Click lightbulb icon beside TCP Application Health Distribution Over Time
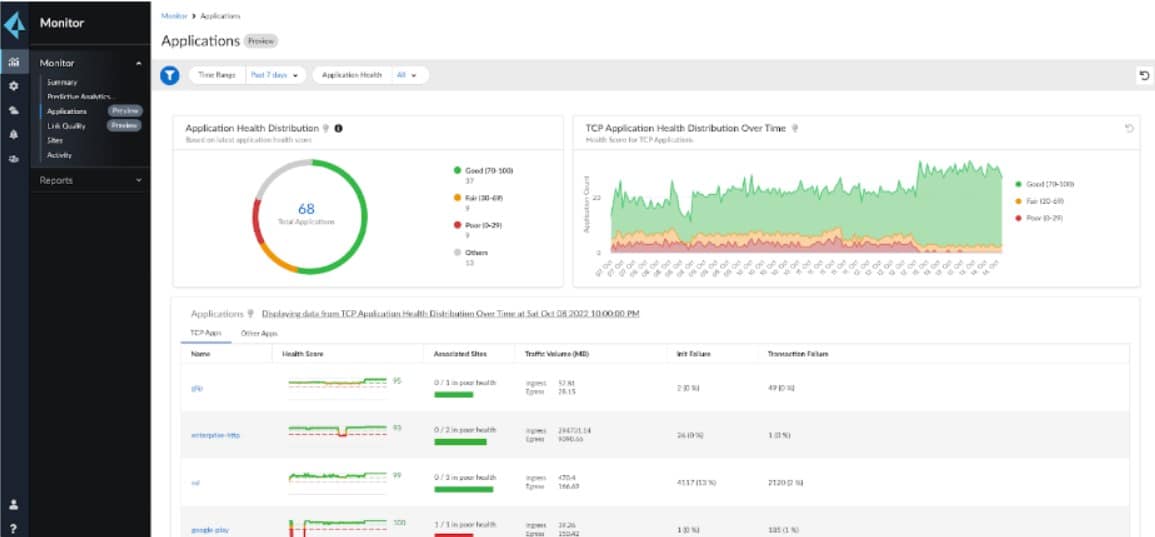This screenshot has width=1155, height=537. click(x=795, y=128)
